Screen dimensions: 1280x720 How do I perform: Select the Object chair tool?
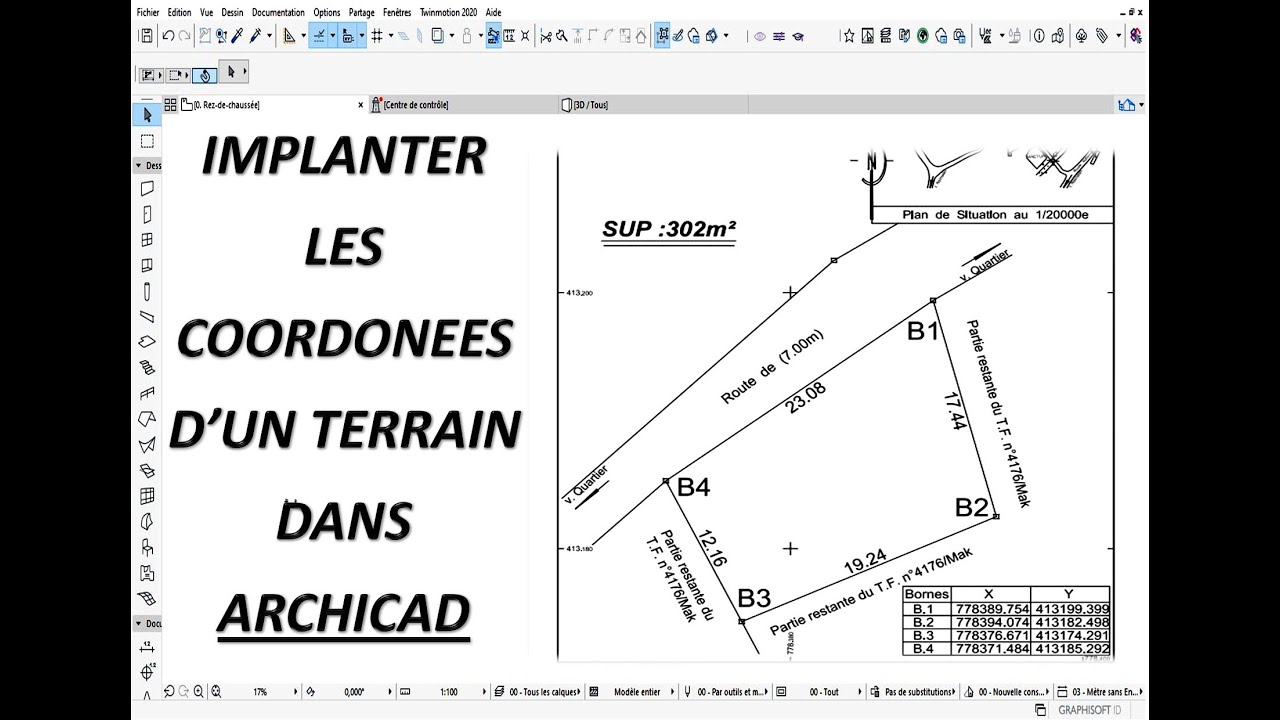pyautogui.click(x=147, y=547)
